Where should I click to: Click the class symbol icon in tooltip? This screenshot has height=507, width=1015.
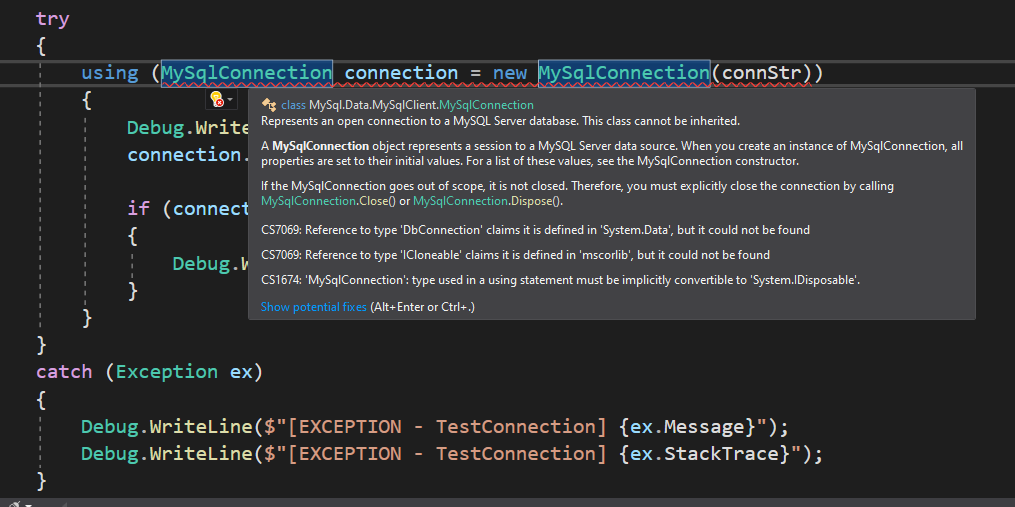[269, 105]
